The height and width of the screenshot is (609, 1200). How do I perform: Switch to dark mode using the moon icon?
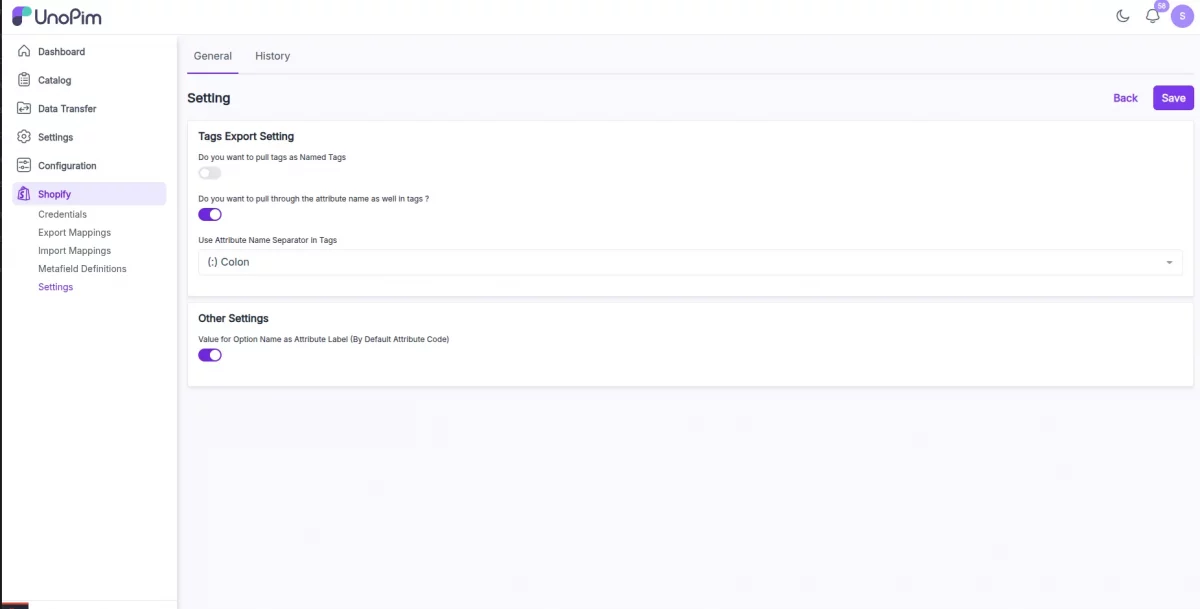point(1122,16)
